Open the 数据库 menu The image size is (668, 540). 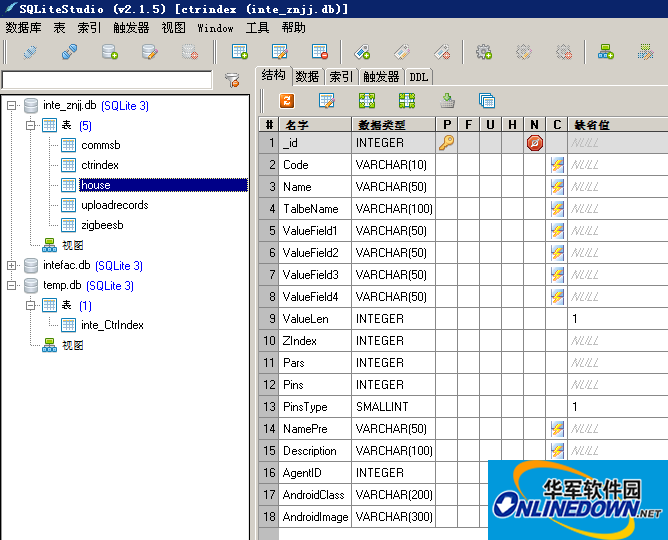[x=23, y=28]
